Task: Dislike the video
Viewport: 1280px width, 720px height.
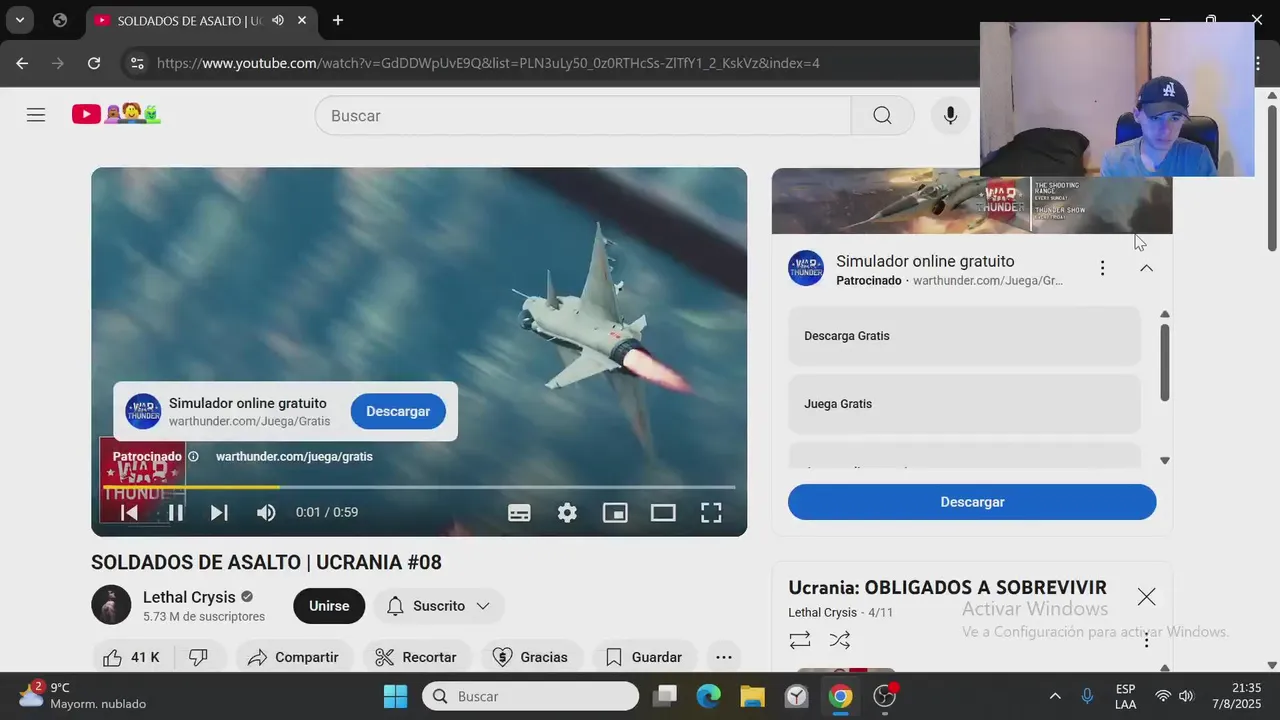Action: point(199,657)
